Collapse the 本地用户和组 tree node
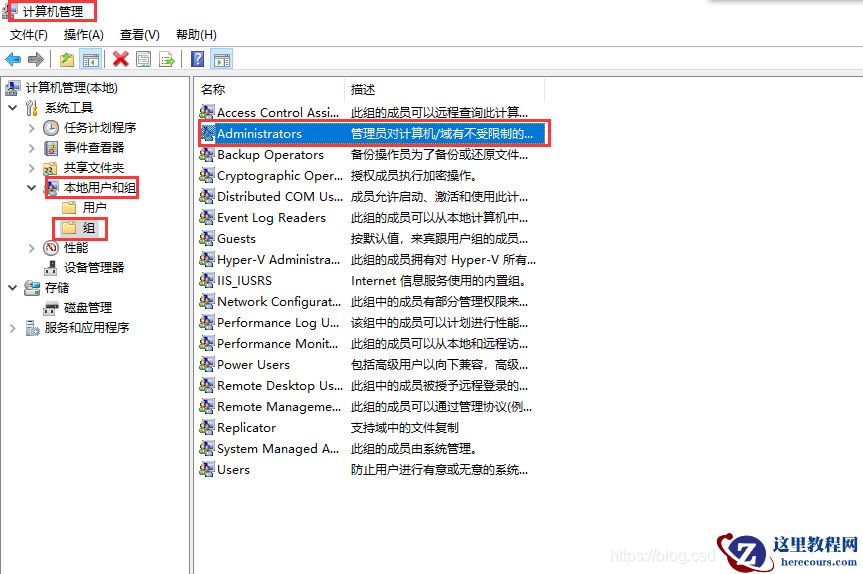The image size is (863, 574). point(31,188)
